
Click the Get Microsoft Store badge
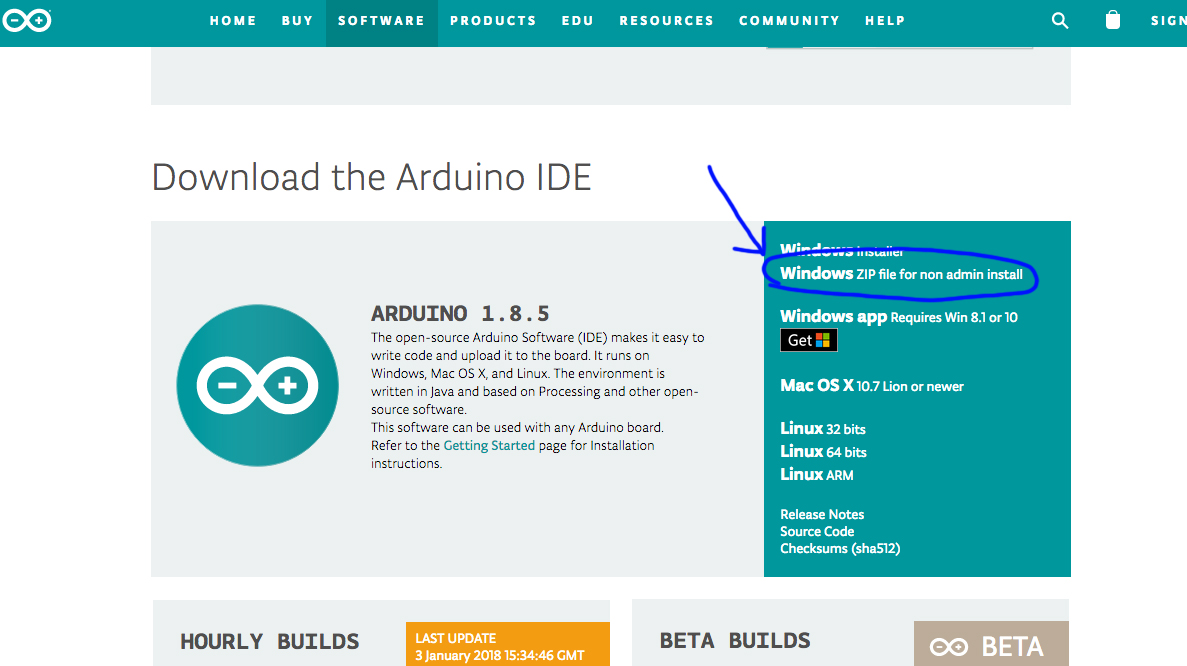pos(808,340)
